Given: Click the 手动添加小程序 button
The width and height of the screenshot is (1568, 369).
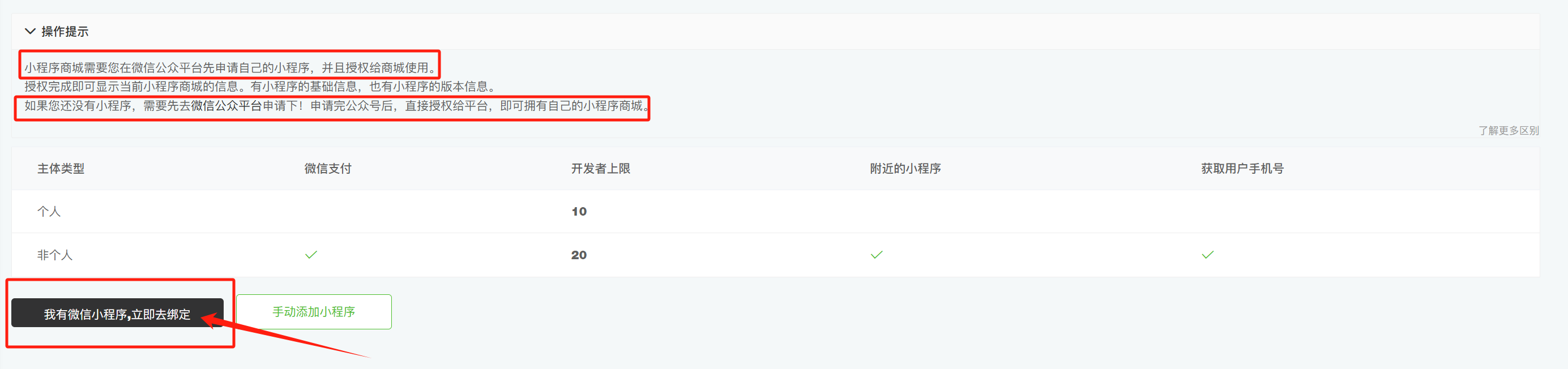Looking at the screenshot, I should pyautogui.click(x=314, y=312).
